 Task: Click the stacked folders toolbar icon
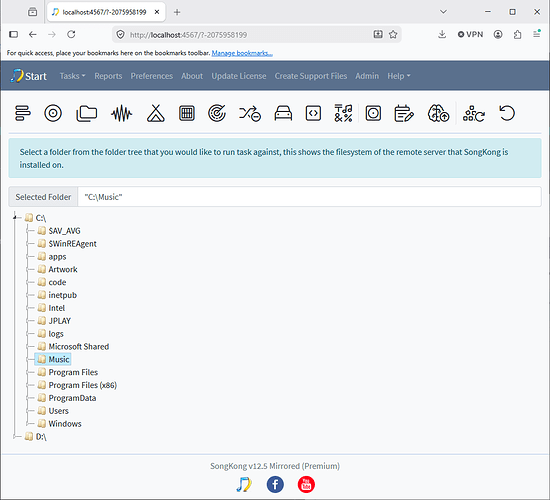click(x=87, y=113)
